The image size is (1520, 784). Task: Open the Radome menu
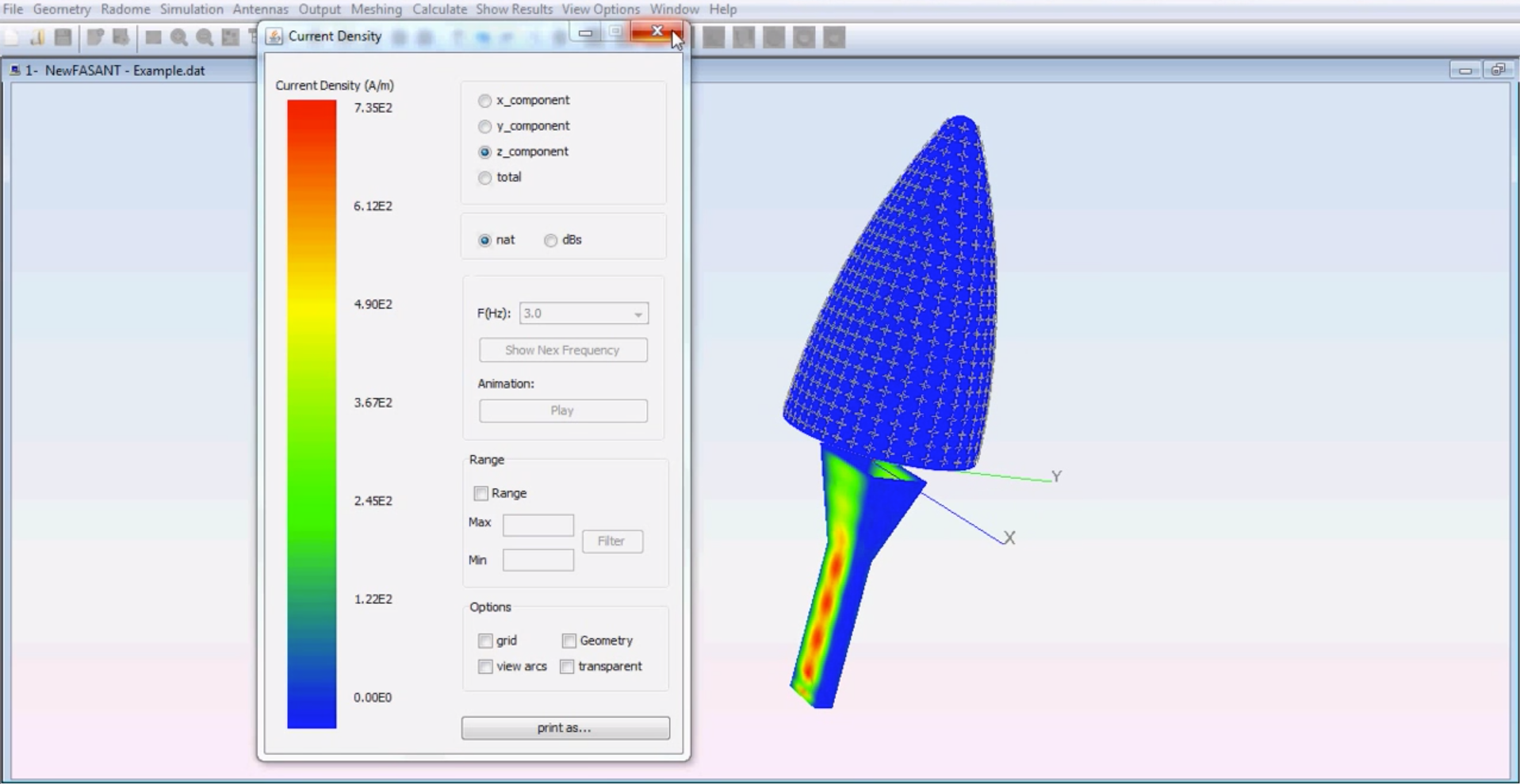125,9
